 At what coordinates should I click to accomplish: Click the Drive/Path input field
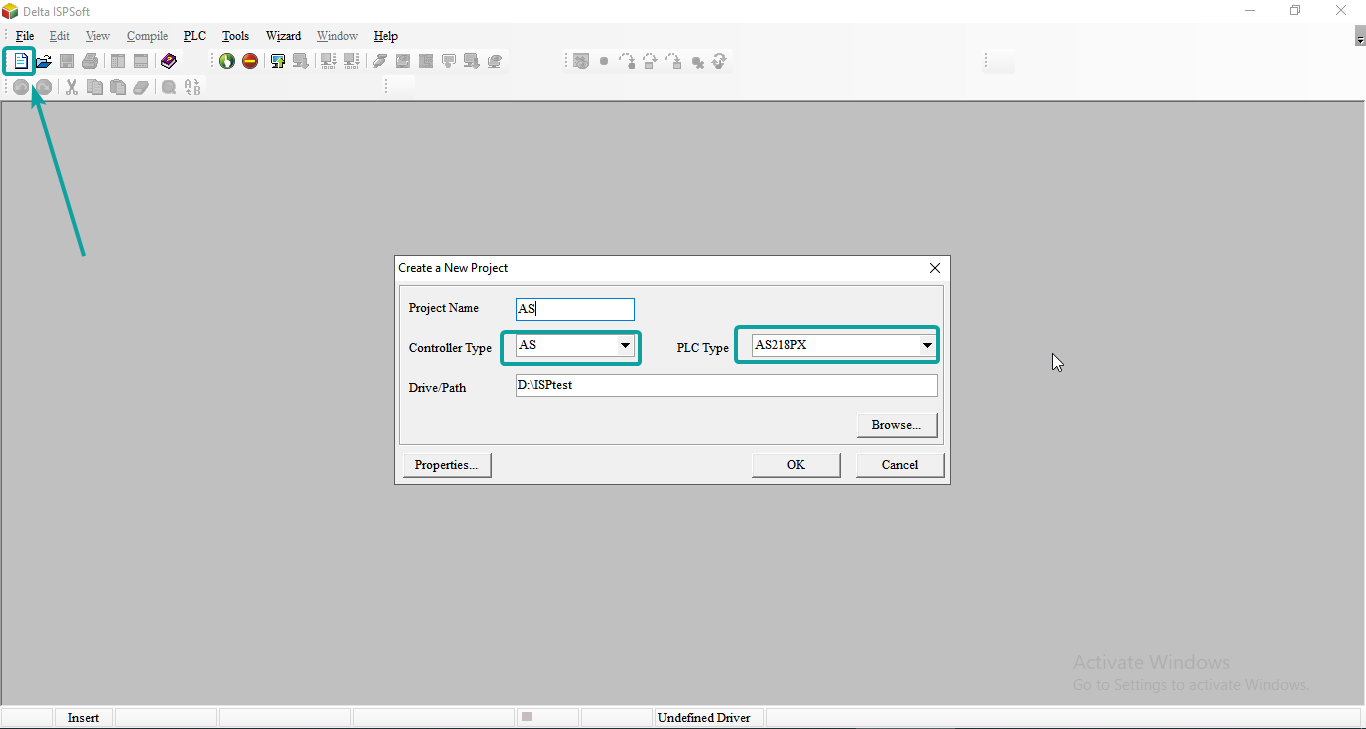726,386
